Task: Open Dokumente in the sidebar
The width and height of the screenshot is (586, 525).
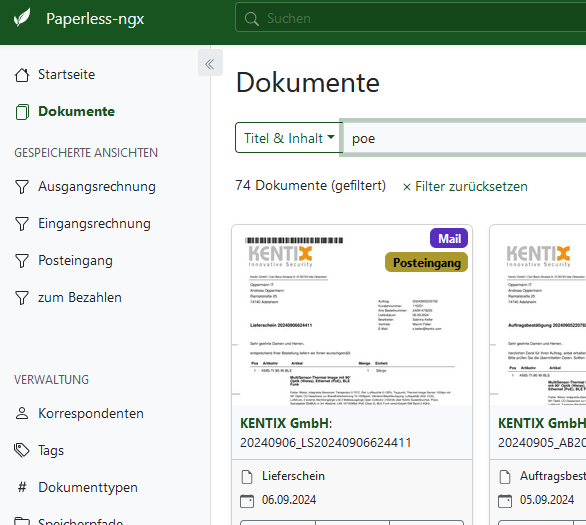Action: tap(76, 111)
